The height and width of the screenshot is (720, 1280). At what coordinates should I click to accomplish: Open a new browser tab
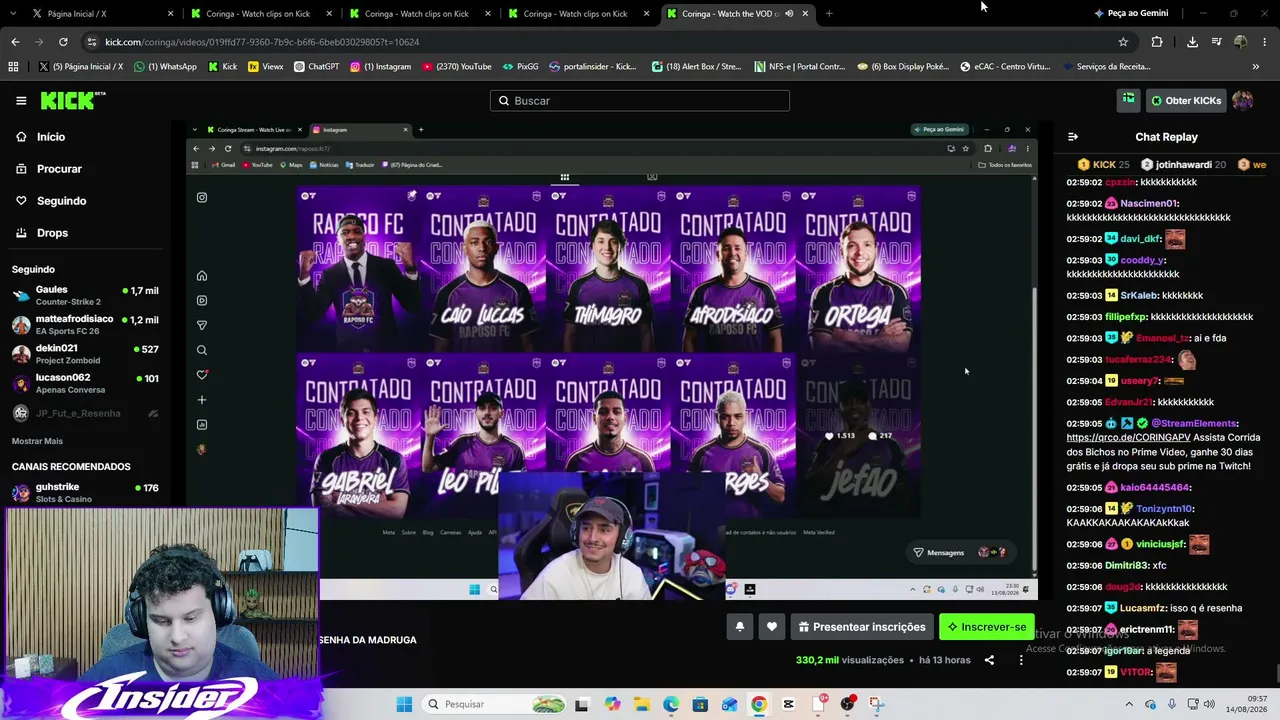point(829,14)
